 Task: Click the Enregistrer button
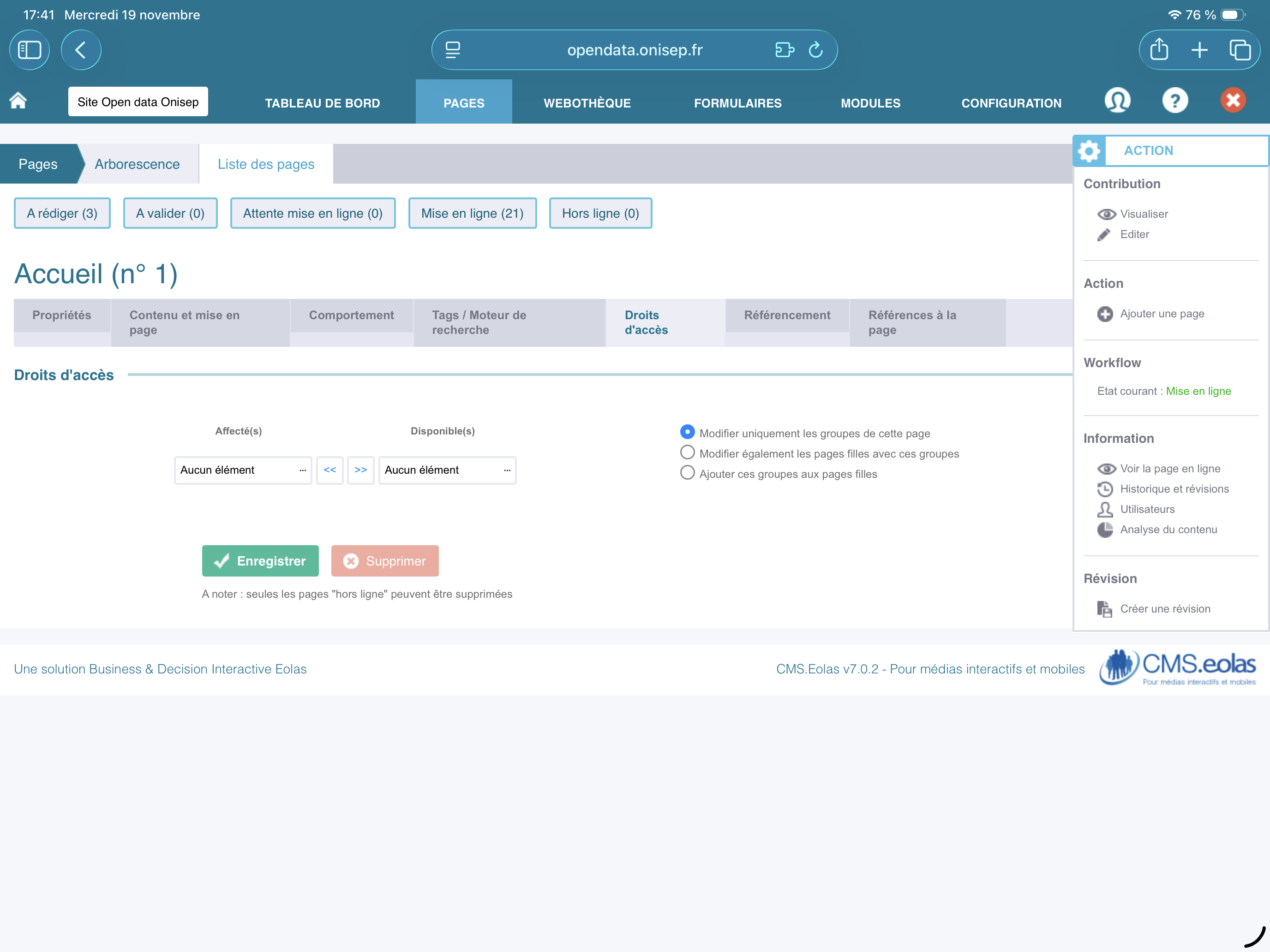tap(260, 561)
